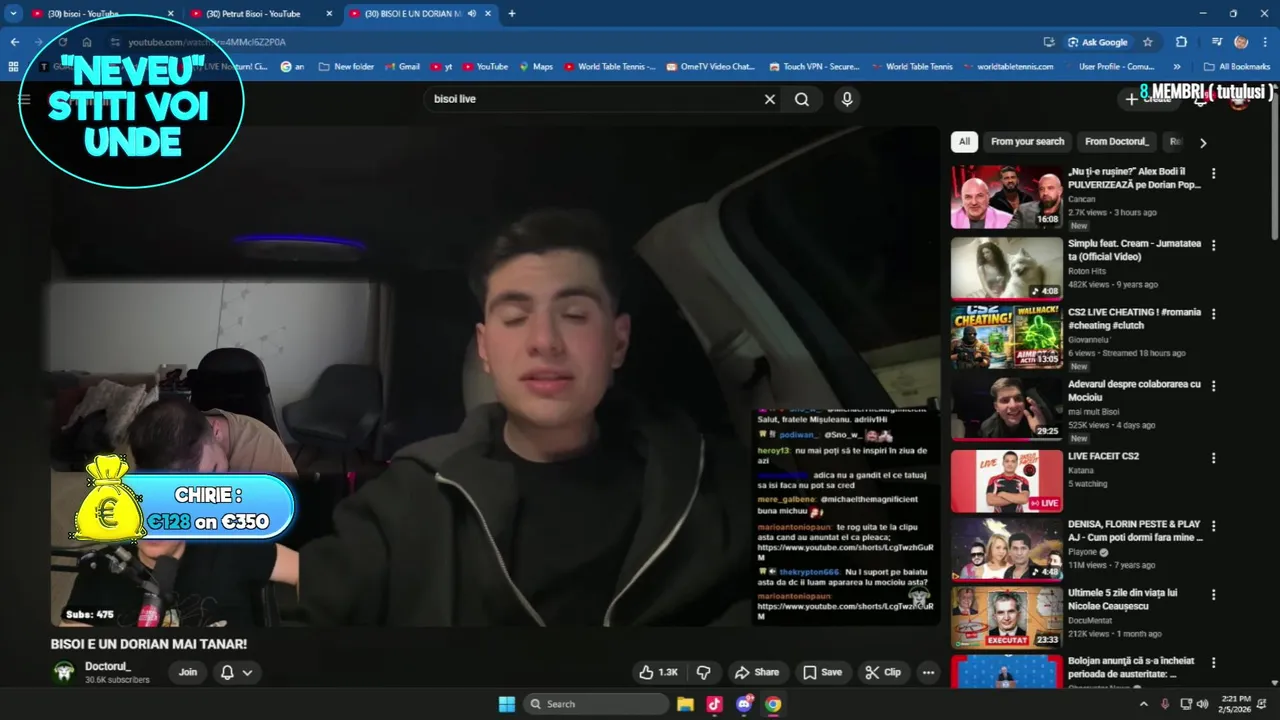1280x720 pixels.
Task: Open the Alex Bodi PULVERIZEAZĂ video thumbnail
Action: (x=1006, y=197)
